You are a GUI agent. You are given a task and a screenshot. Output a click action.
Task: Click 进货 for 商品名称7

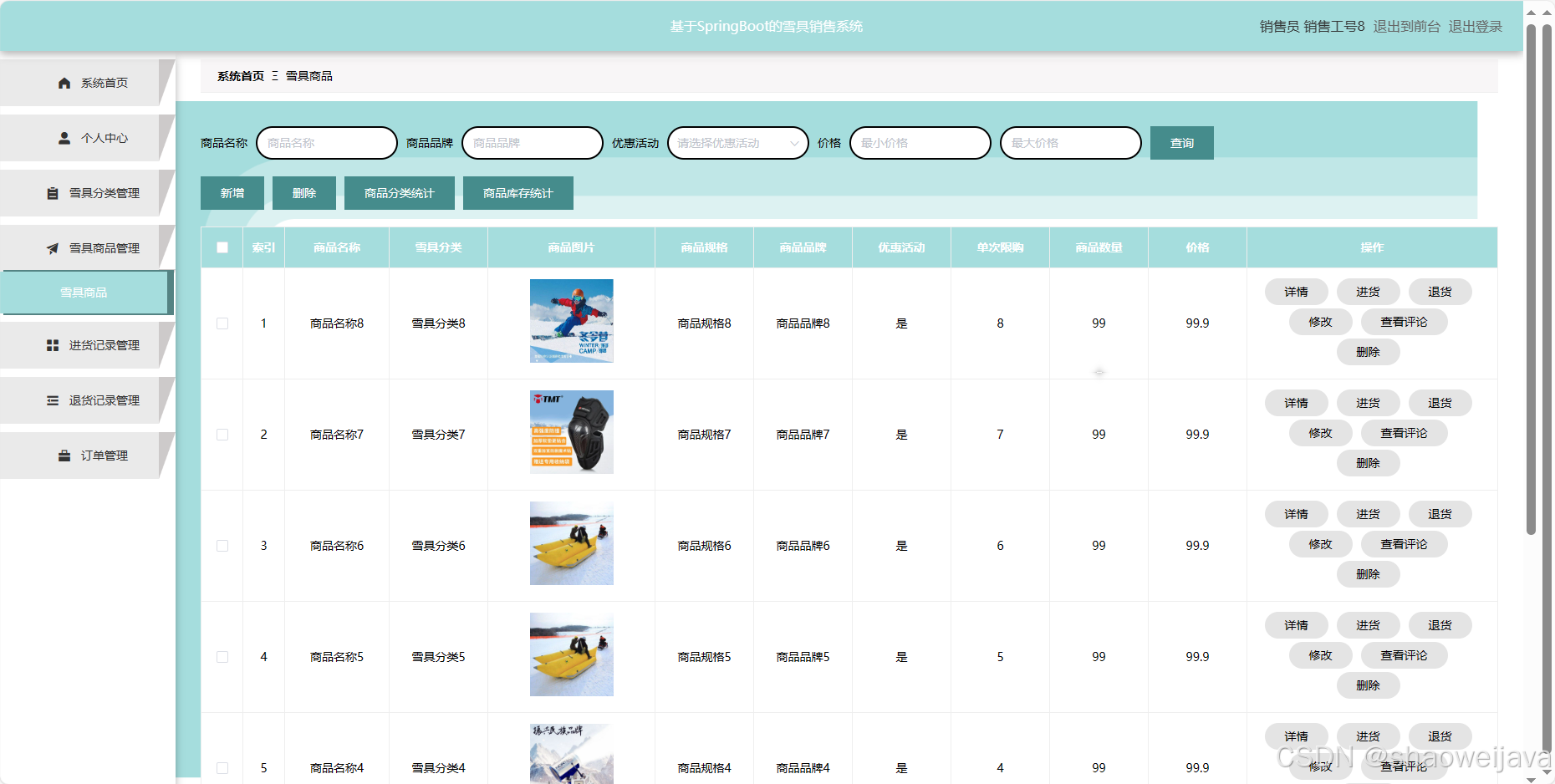(x=1368, y=403)
